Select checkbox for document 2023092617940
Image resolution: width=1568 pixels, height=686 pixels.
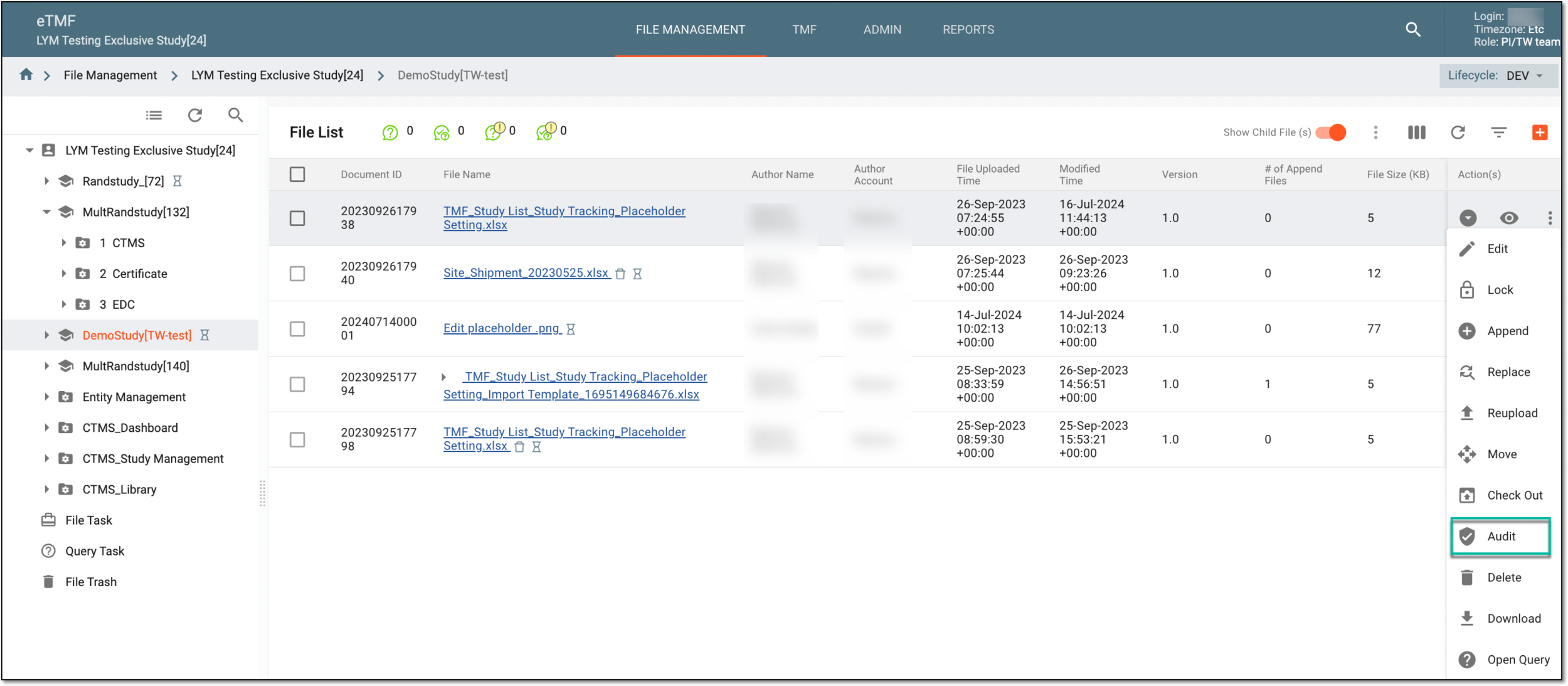[297, 274]
